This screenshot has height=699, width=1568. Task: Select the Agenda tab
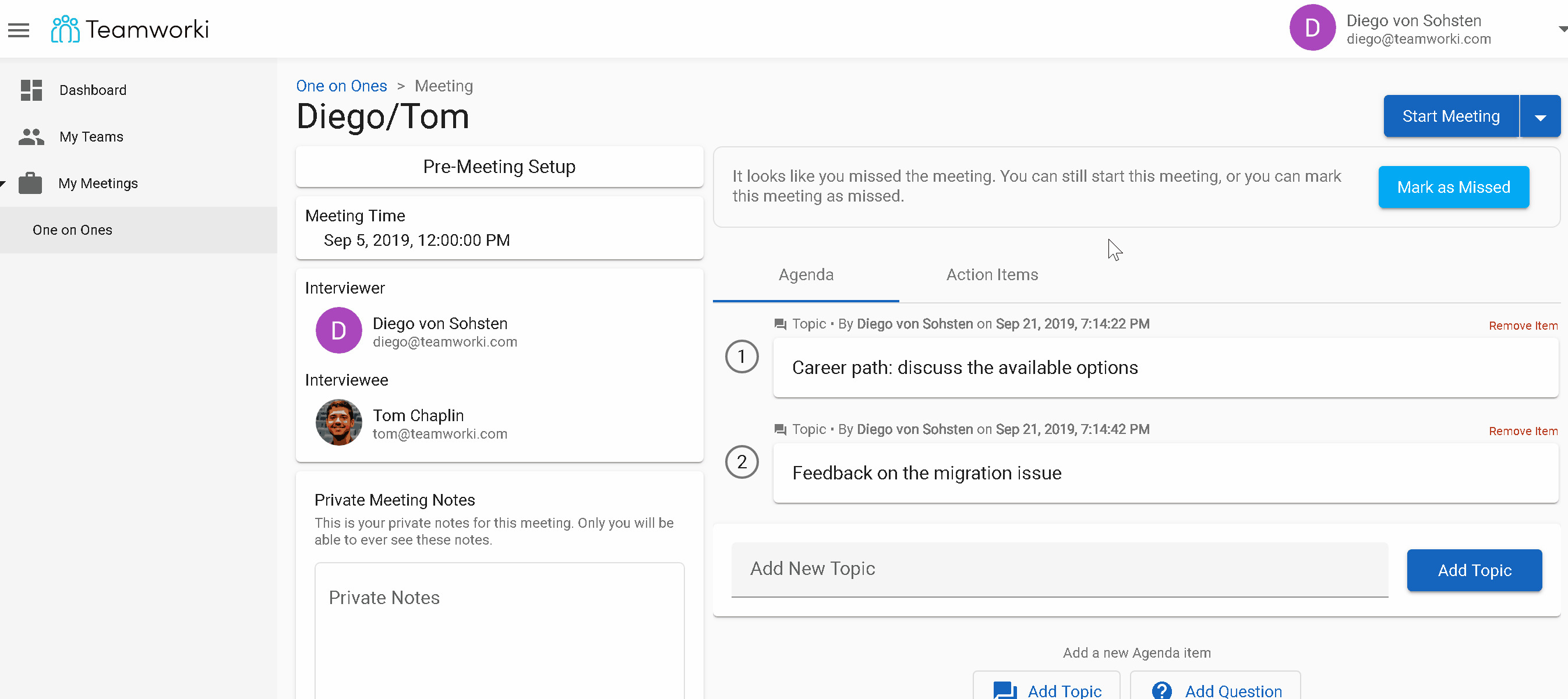point(806,275)
